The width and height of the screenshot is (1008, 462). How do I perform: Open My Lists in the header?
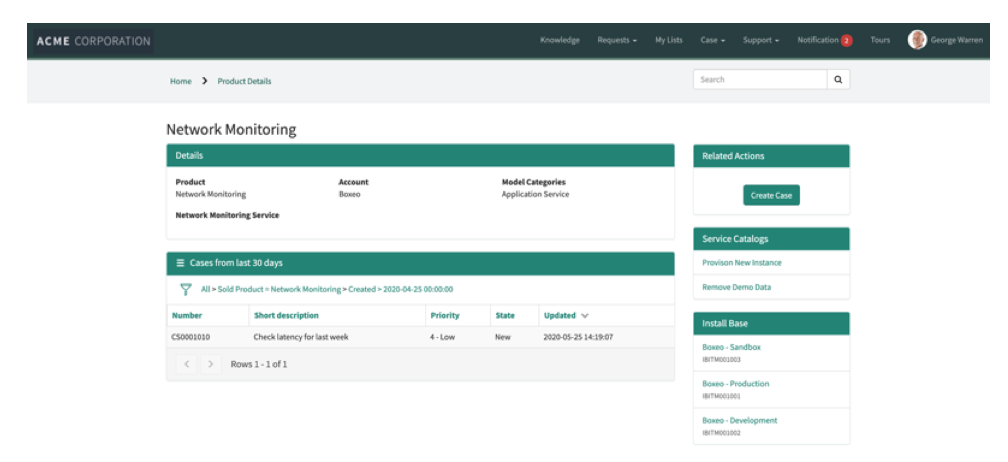click(x=669, y=40)
